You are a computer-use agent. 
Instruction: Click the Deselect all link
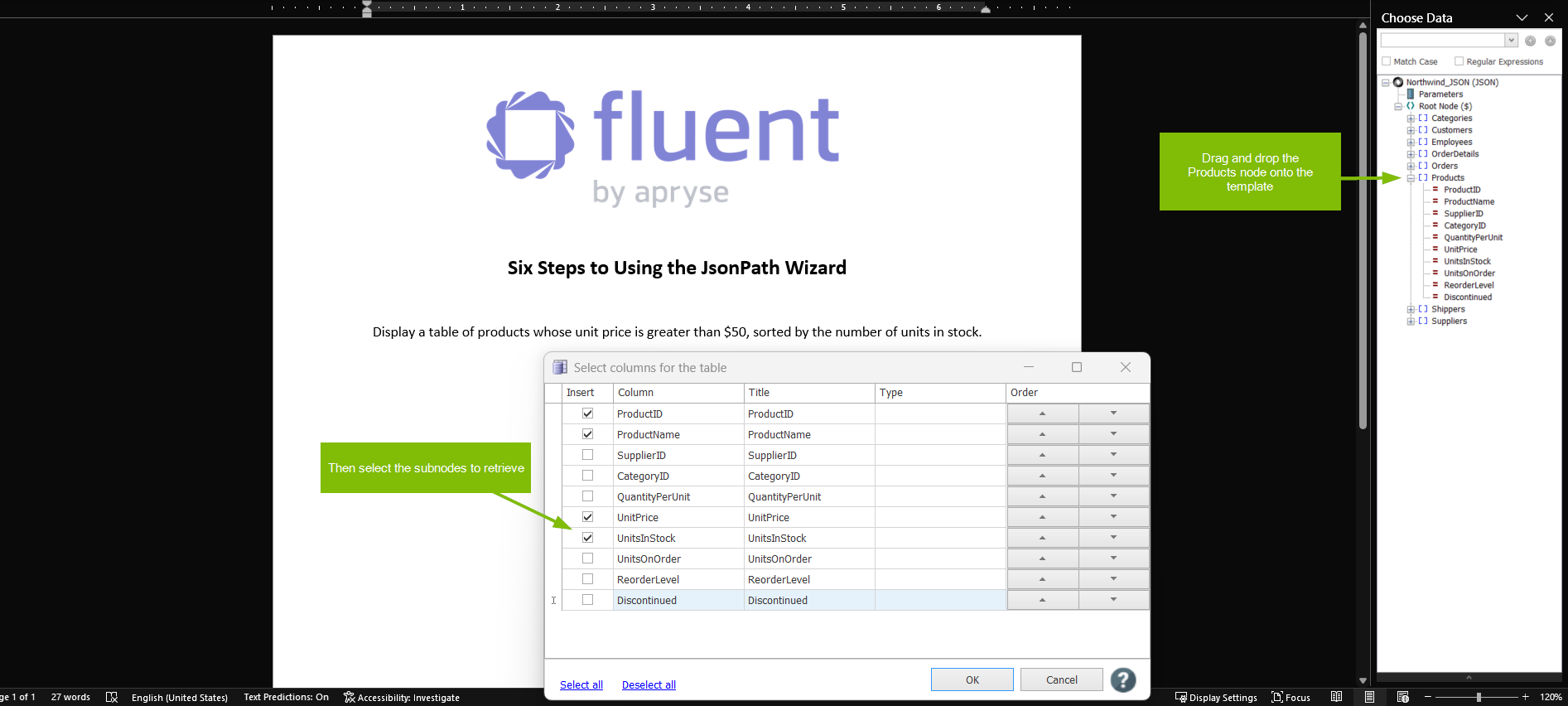click(x=649, y=684)
